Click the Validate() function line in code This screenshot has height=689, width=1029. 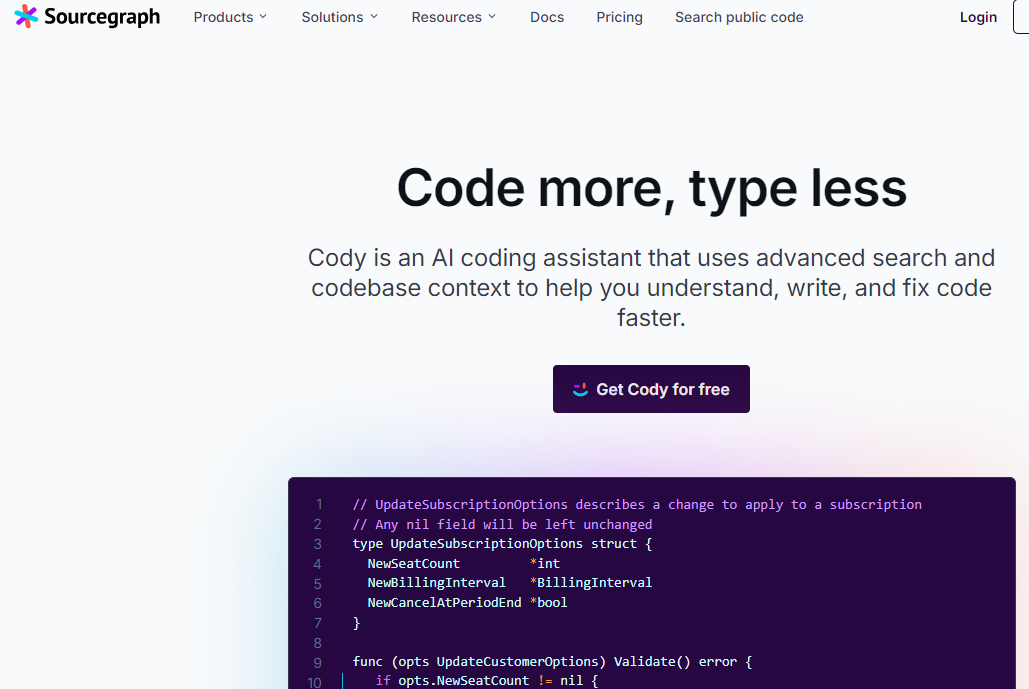pos(552,661)
